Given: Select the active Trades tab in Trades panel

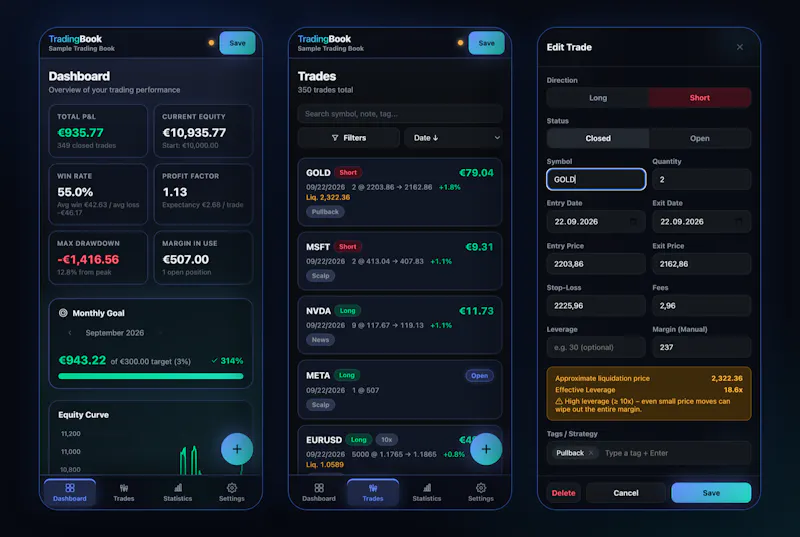Looking at the screenshot, I should click(373, 493).
